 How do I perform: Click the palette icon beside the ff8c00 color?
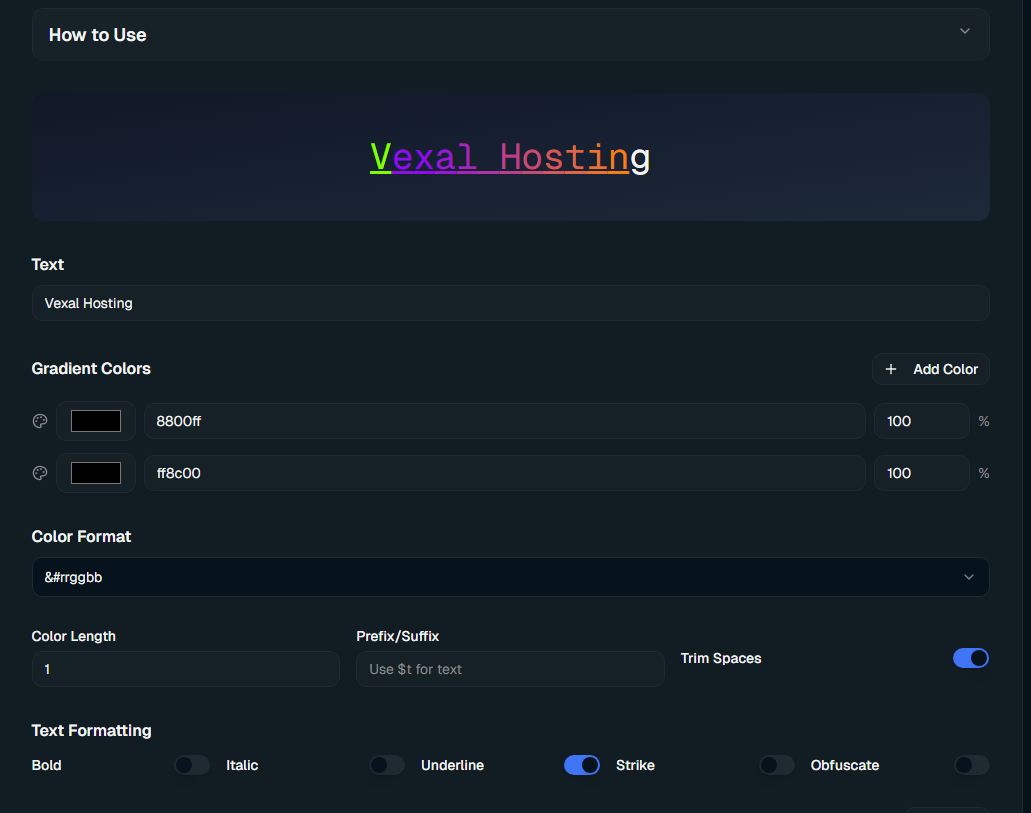(x=40, y=473)
